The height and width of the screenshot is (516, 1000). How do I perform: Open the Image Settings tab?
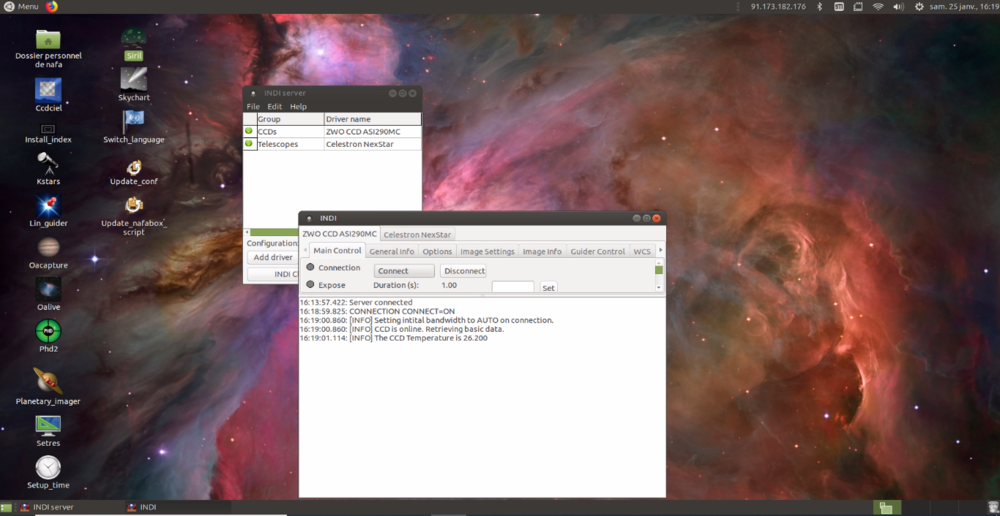(x=487, y=251)
